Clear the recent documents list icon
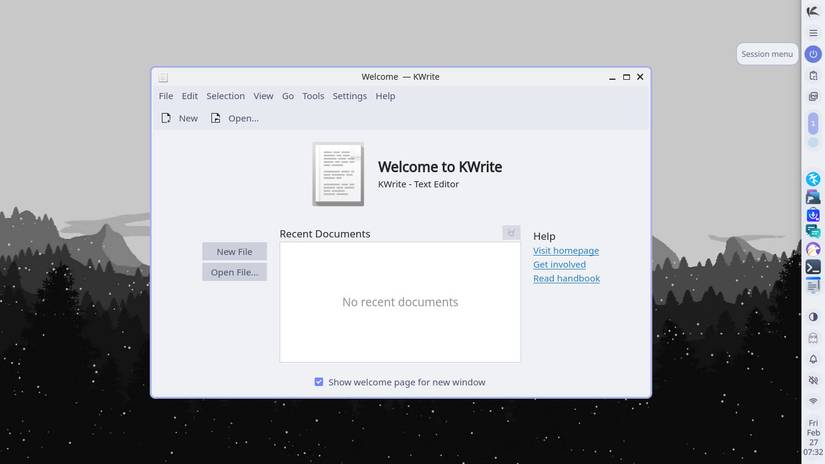This screenshot has height=464, width=825. point(511,233)
